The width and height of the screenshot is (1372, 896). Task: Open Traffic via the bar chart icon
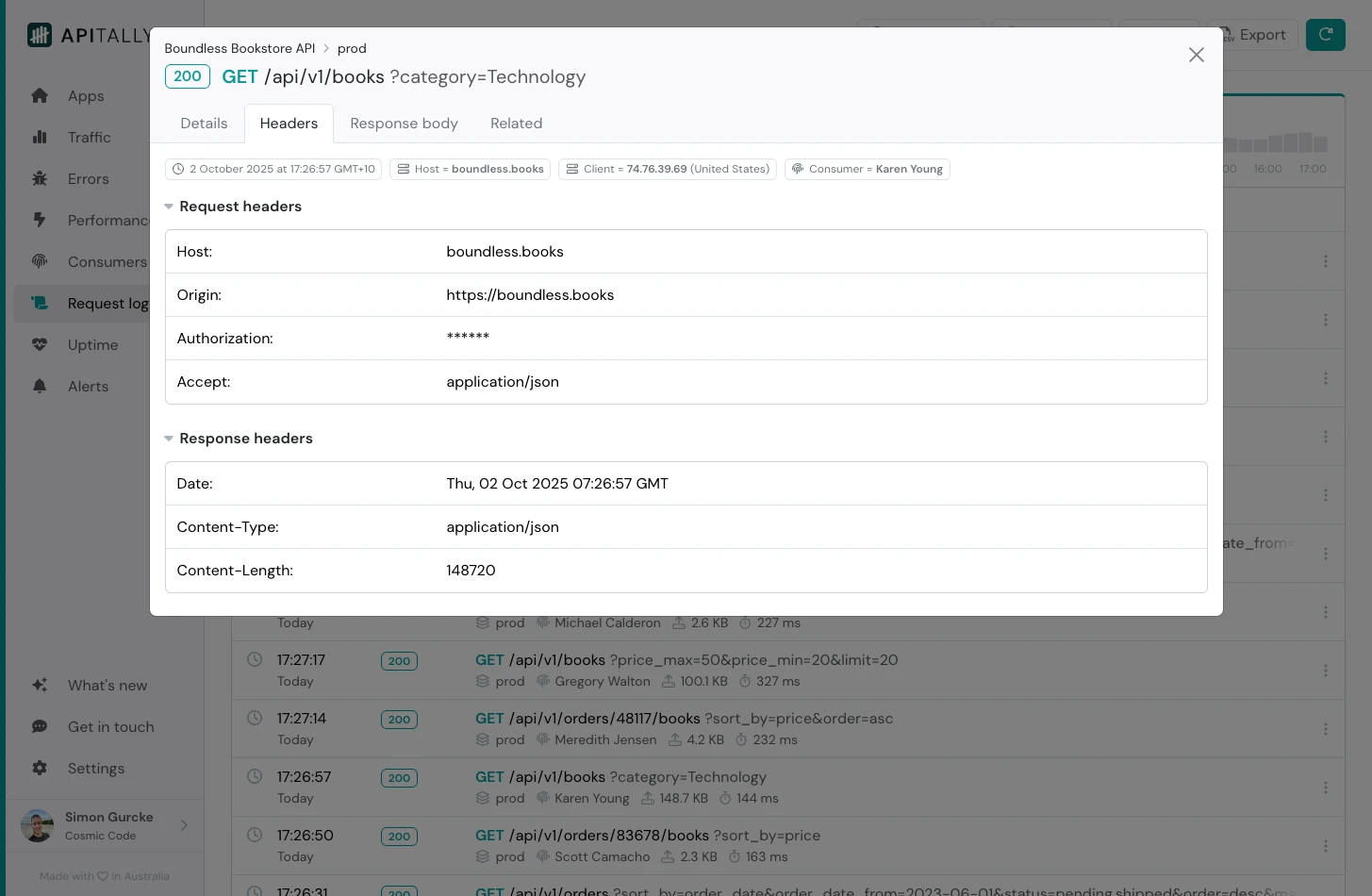pos(40,138)
